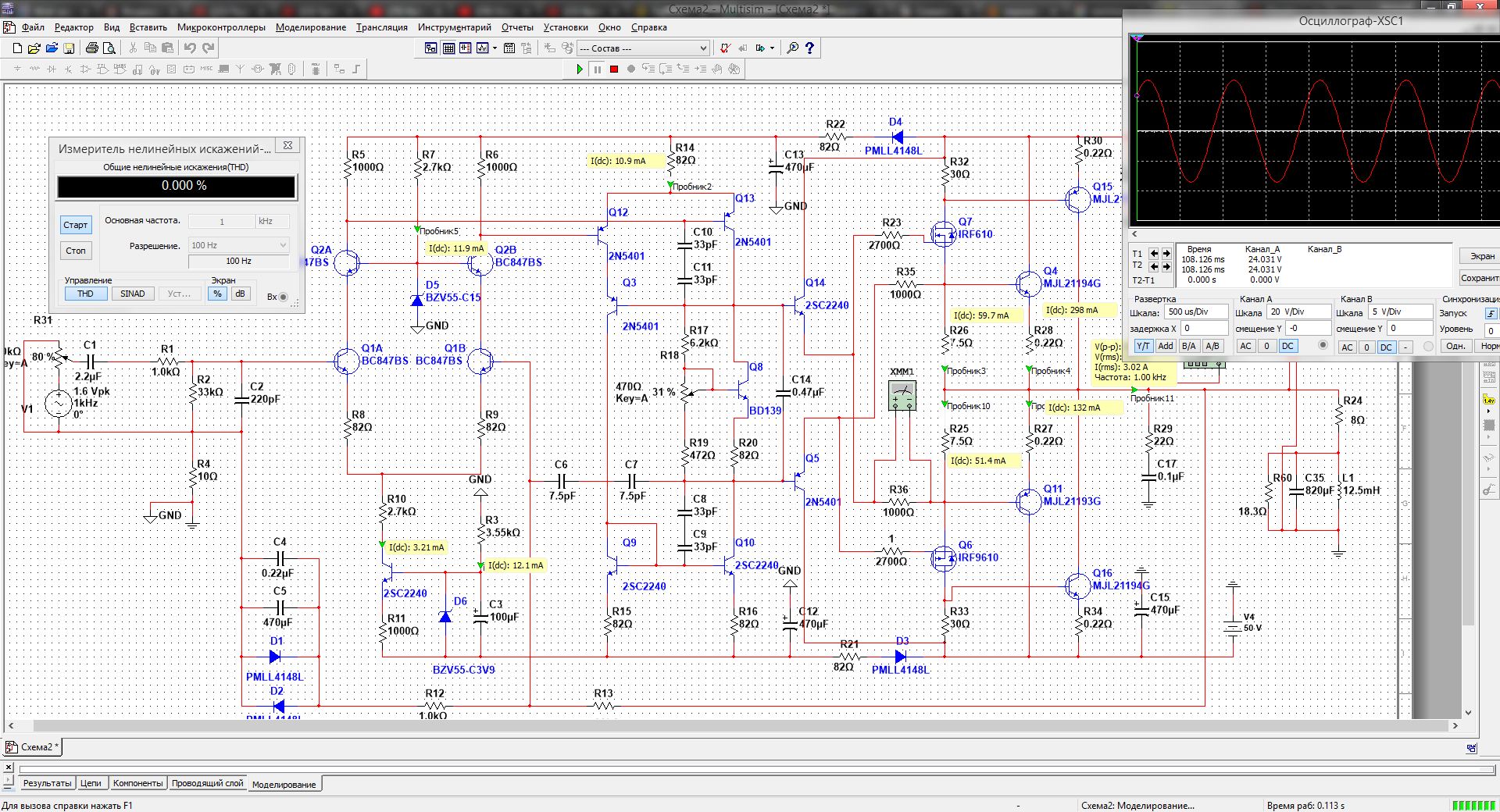Viewport: 1500px width, 812px height.
Task: Open Grapher icon dropdown arrow
Action: tap(495, 48)
